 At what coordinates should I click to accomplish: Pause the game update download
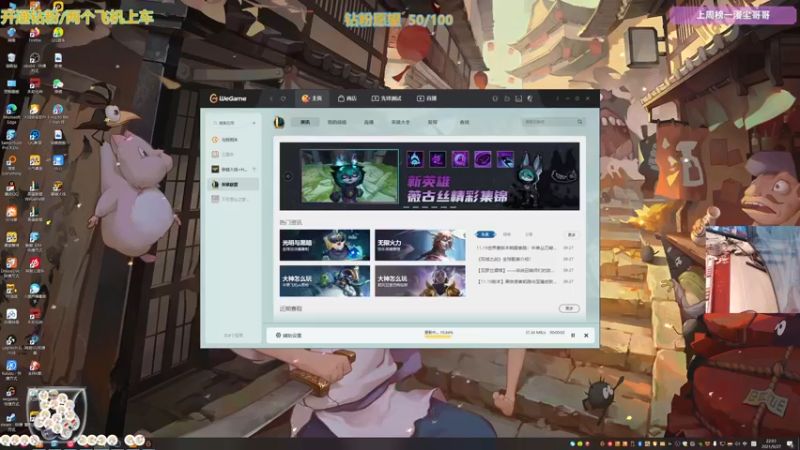tap(573, 335)
